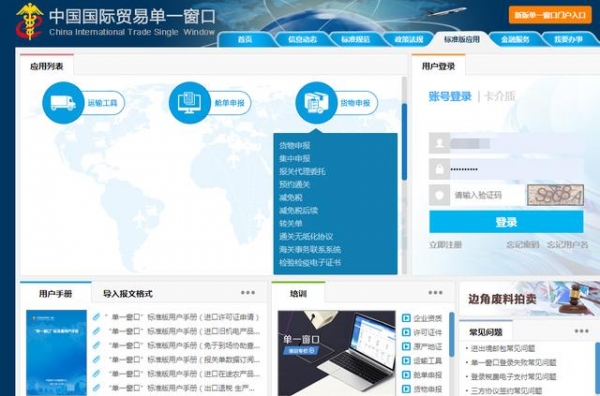Expand the 培训 panel three-dot menu
Screen dimensions: 600x396
(x=435, y=293)
